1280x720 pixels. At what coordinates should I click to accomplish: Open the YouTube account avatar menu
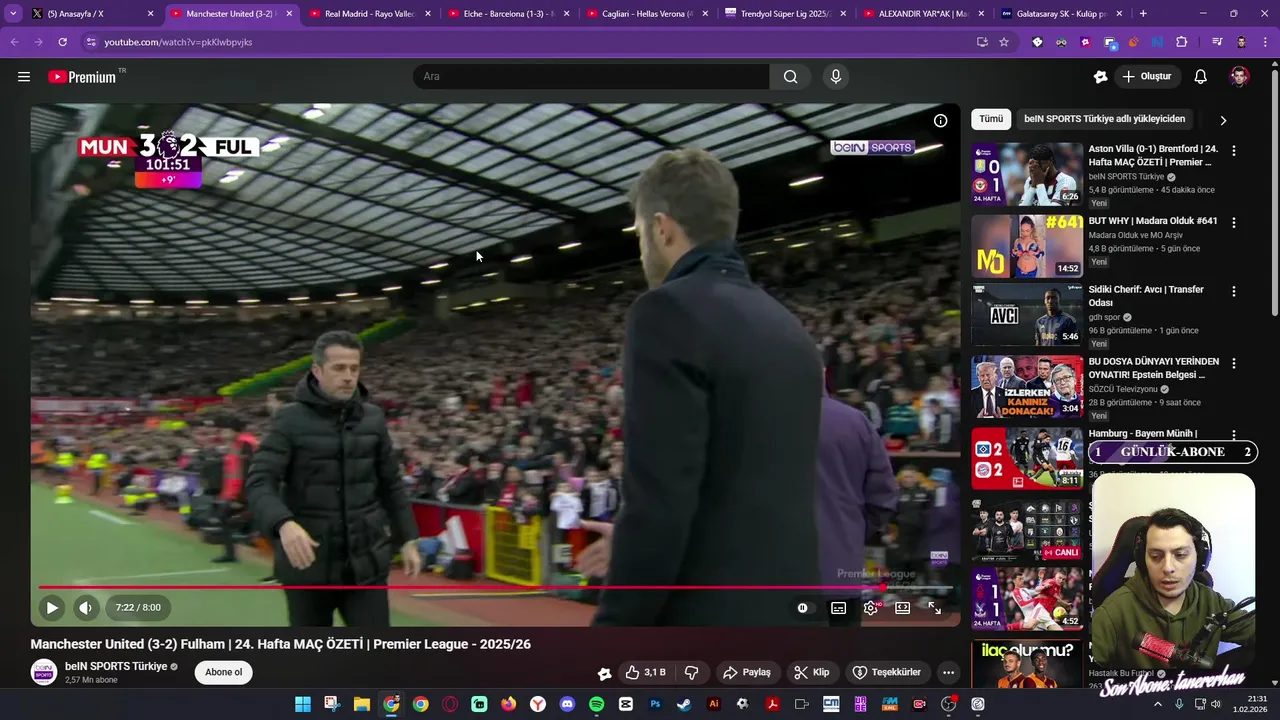[x=1239, y=77]
